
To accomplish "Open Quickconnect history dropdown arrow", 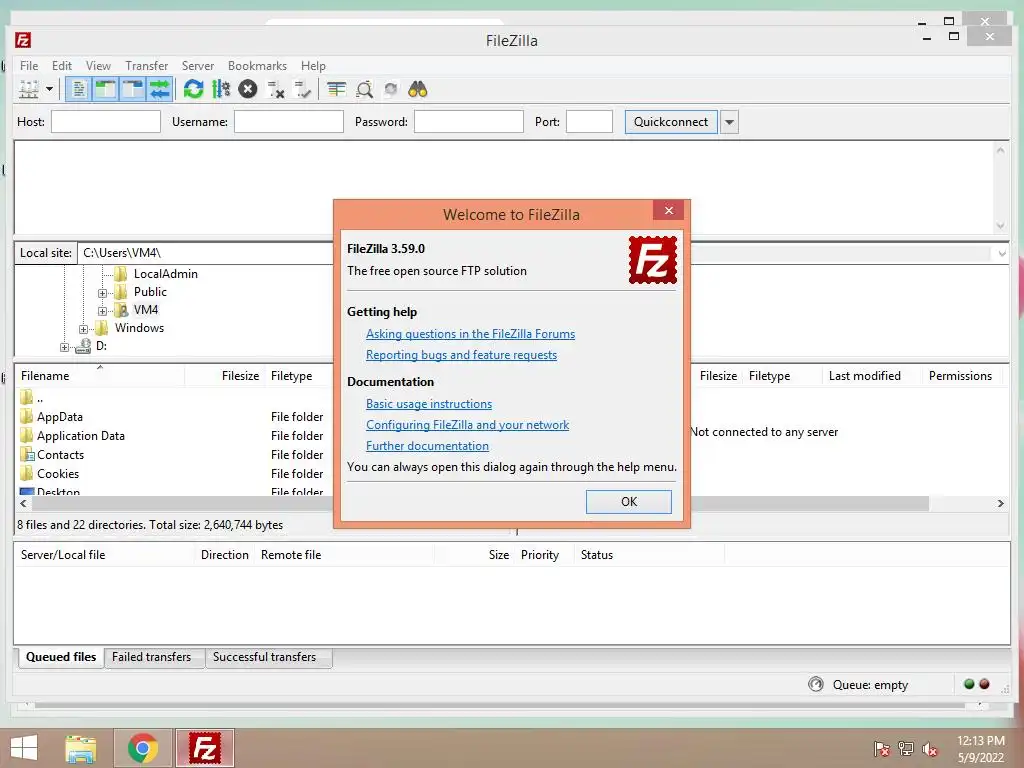I will tap(729, 121).
